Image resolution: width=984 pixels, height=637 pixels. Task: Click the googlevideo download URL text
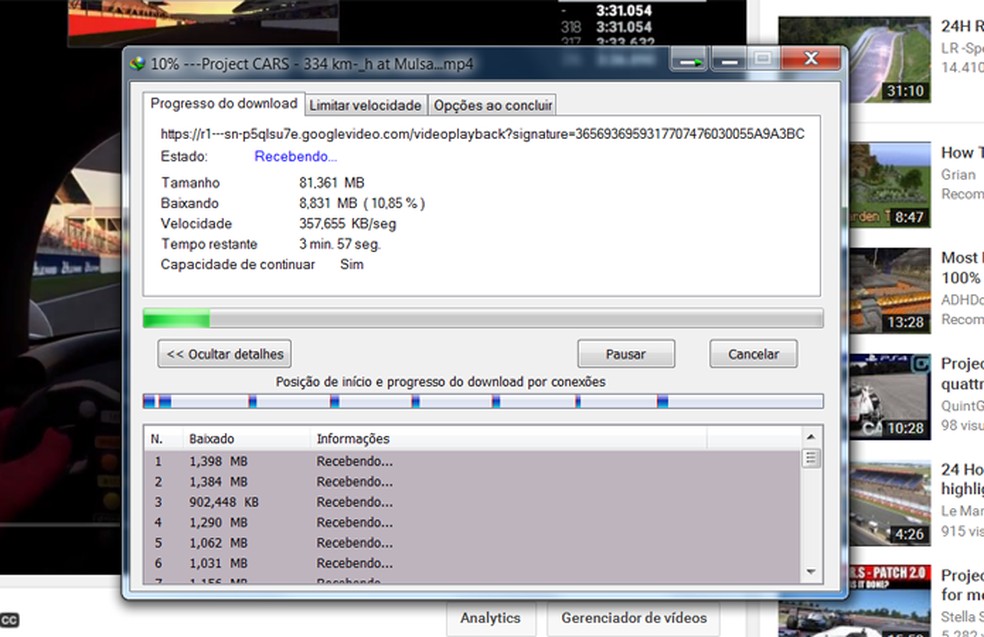(x=483, y=134)
